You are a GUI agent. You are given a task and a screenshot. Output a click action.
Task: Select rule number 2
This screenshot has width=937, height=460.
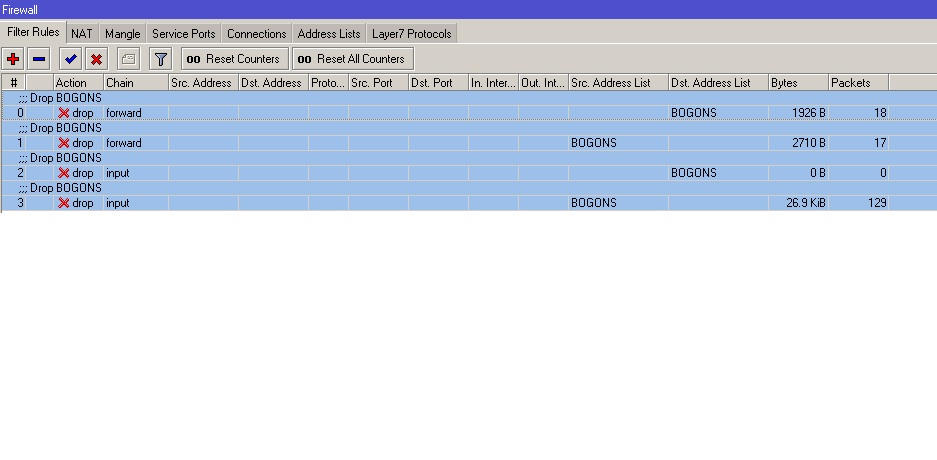click(x=20, y=173)
